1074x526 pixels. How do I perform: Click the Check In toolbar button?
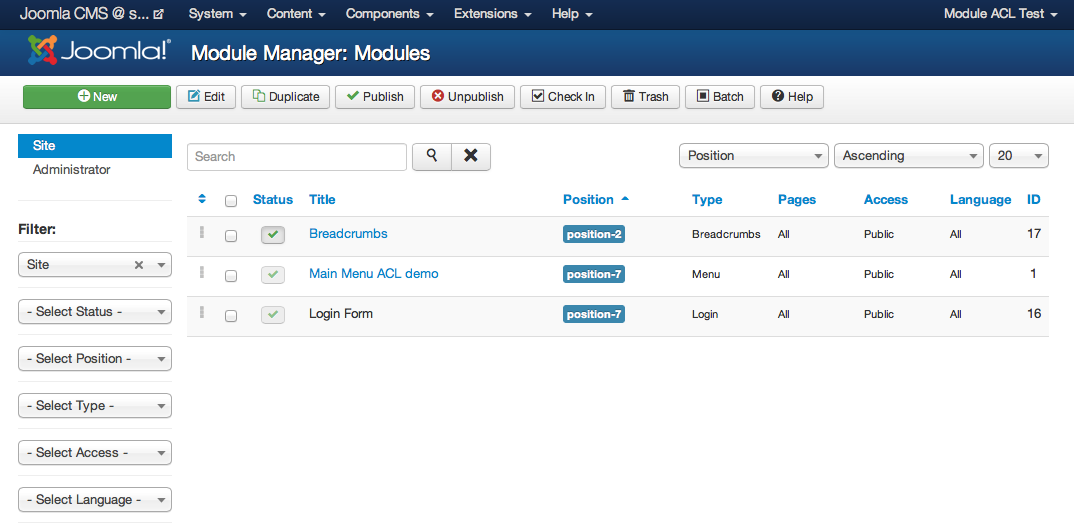click(563, 97)
